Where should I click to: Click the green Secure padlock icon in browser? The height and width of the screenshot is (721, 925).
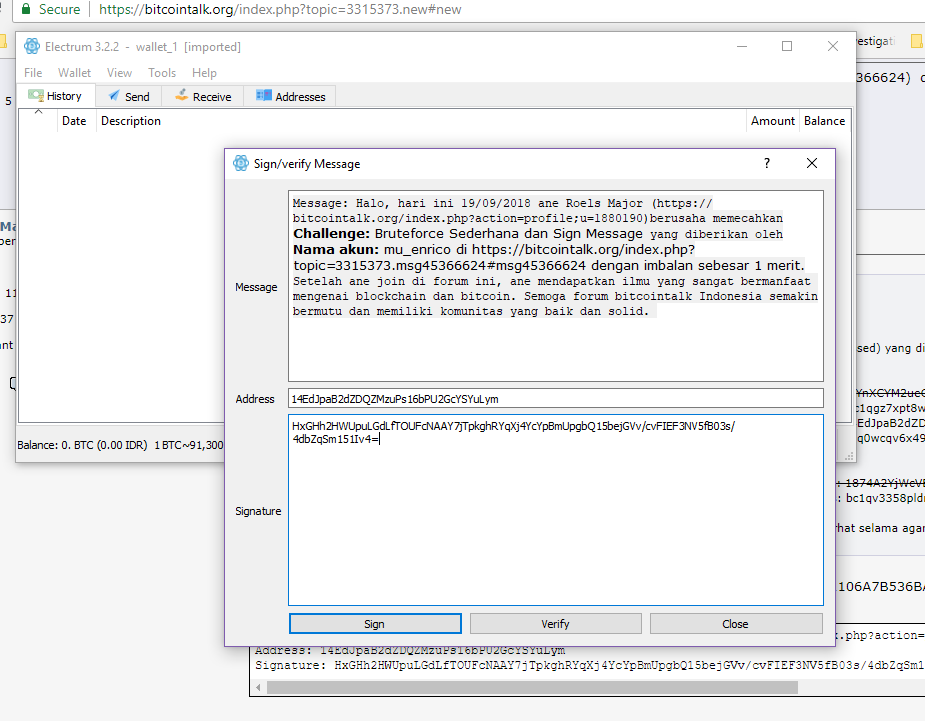coord(26,9)
